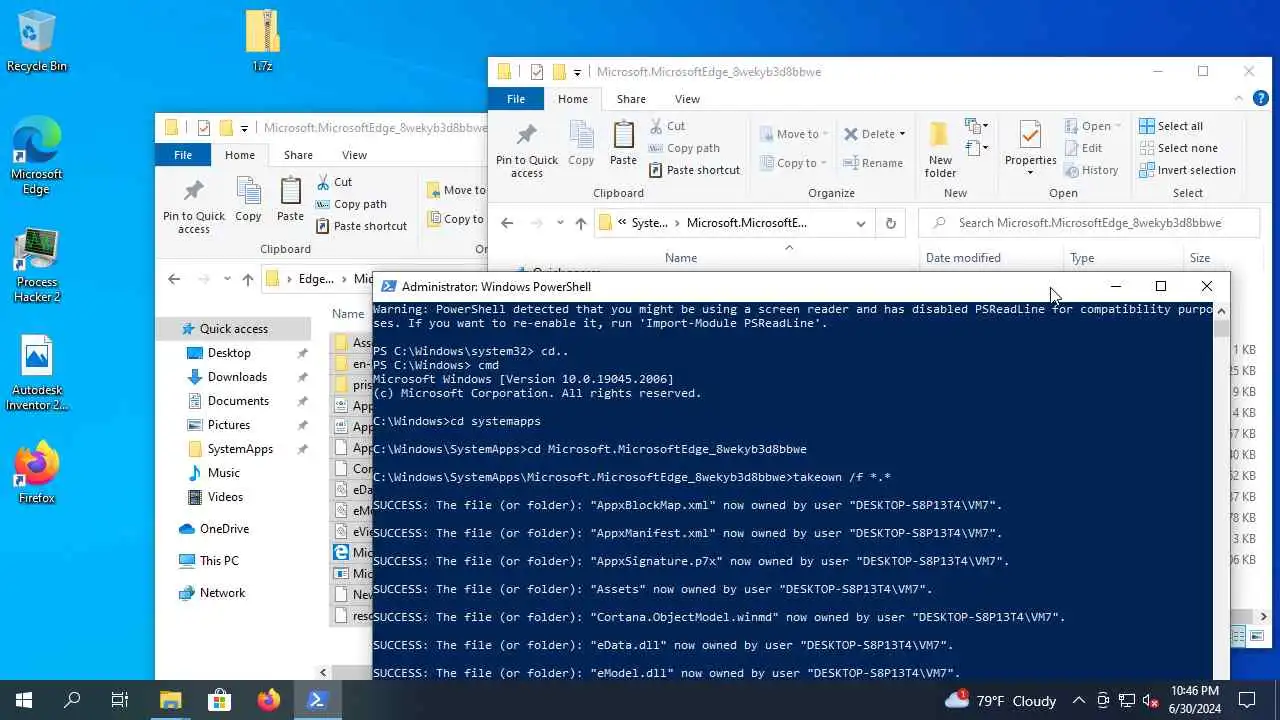Select Autodesk Inventor desktop shortcut
Screen dimensions: 1280x720
[37, 373]
